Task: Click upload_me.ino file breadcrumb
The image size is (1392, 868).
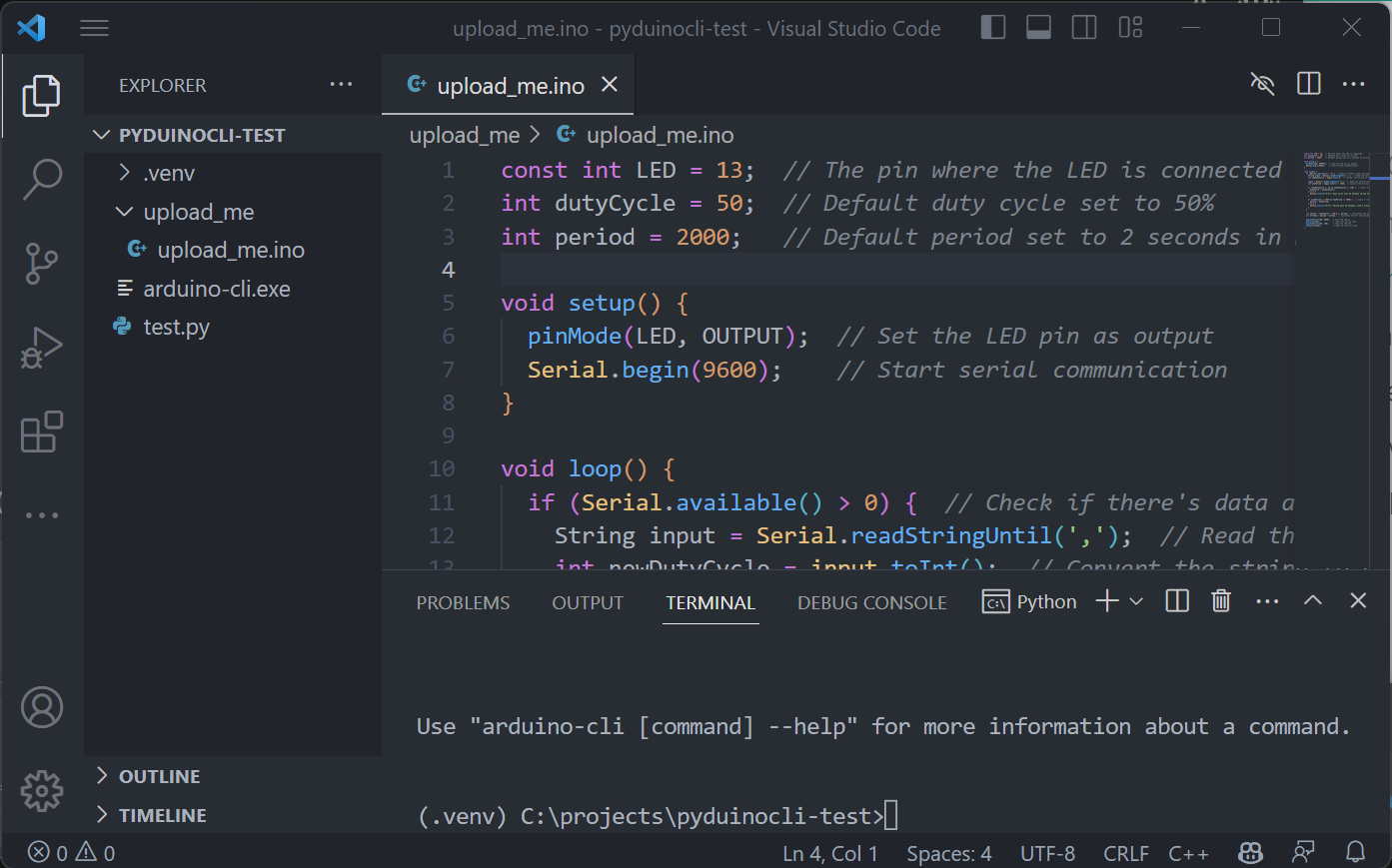Action: 646,135
